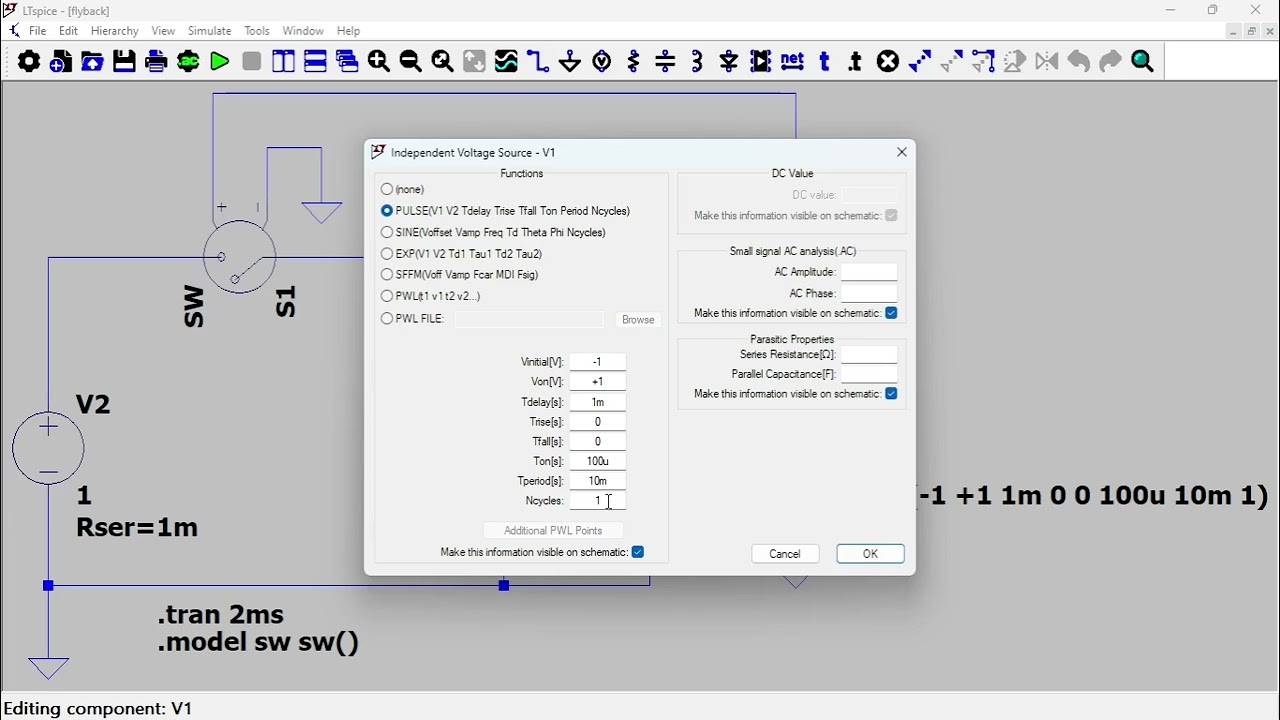
Task: Click the Print icon
Action: 156,62
